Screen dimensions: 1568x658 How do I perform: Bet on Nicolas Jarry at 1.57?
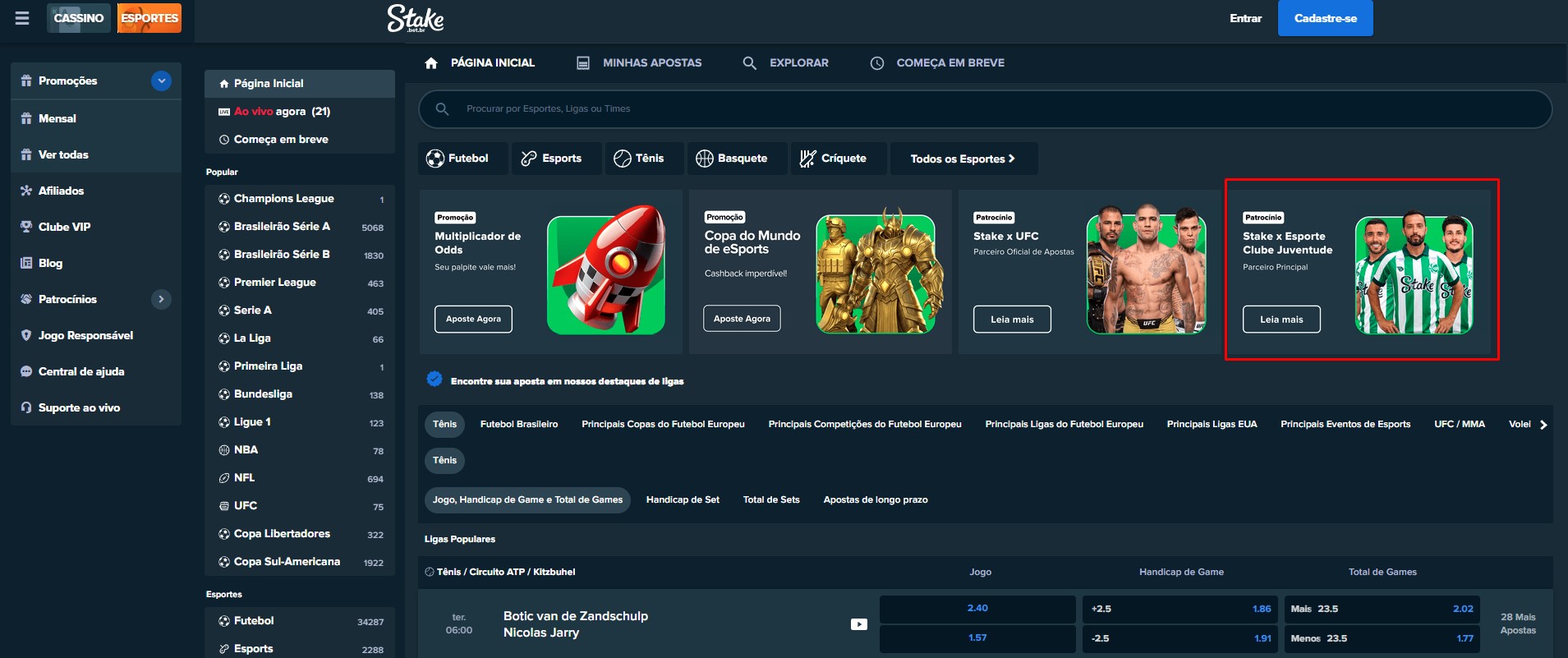[x=977, y=638]
